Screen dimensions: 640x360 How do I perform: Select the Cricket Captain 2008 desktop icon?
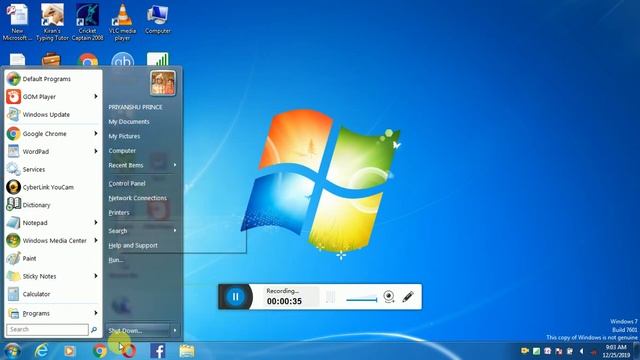(x=87, y=22)
